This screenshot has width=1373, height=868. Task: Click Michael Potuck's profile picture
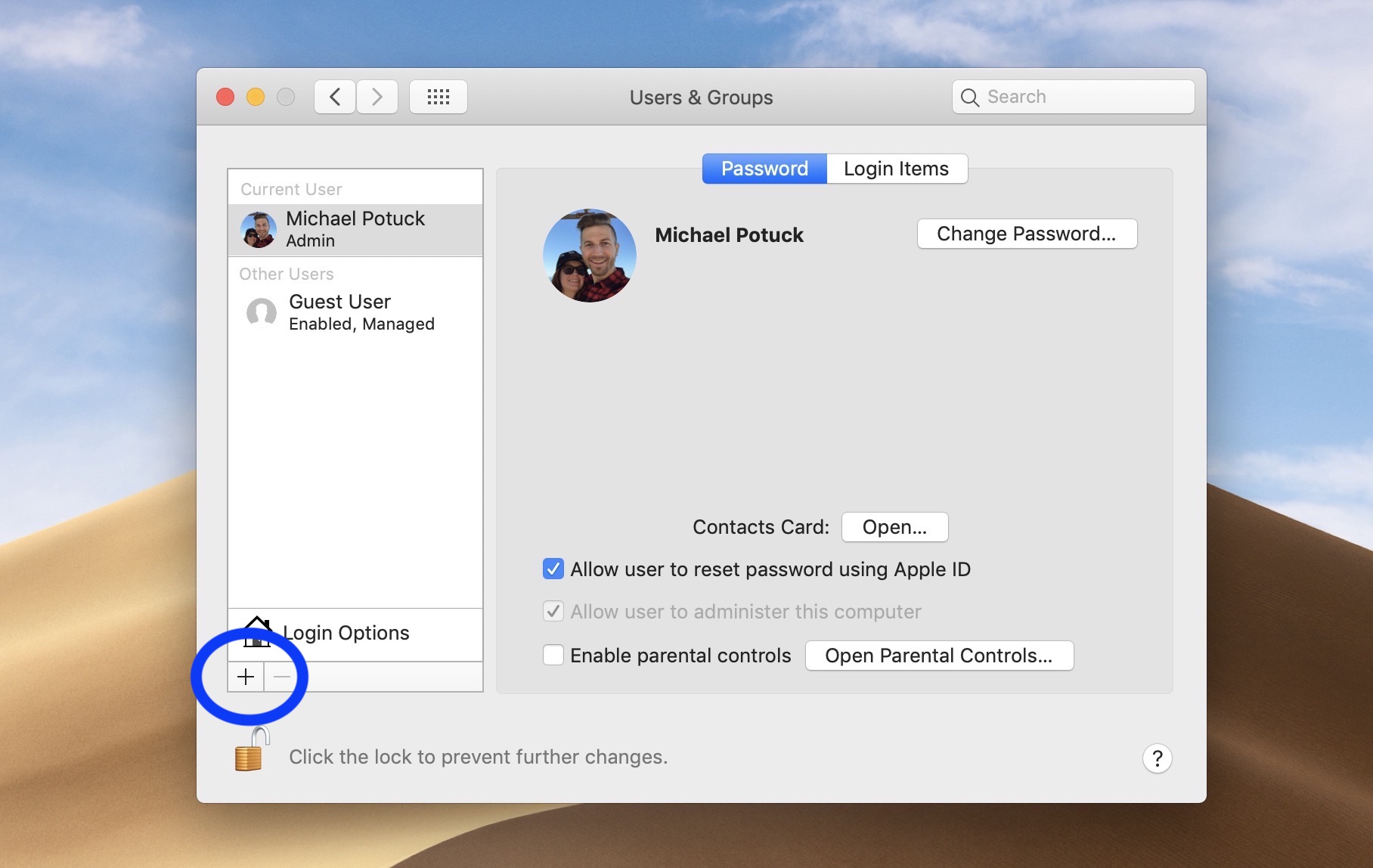tap(589, 256)
